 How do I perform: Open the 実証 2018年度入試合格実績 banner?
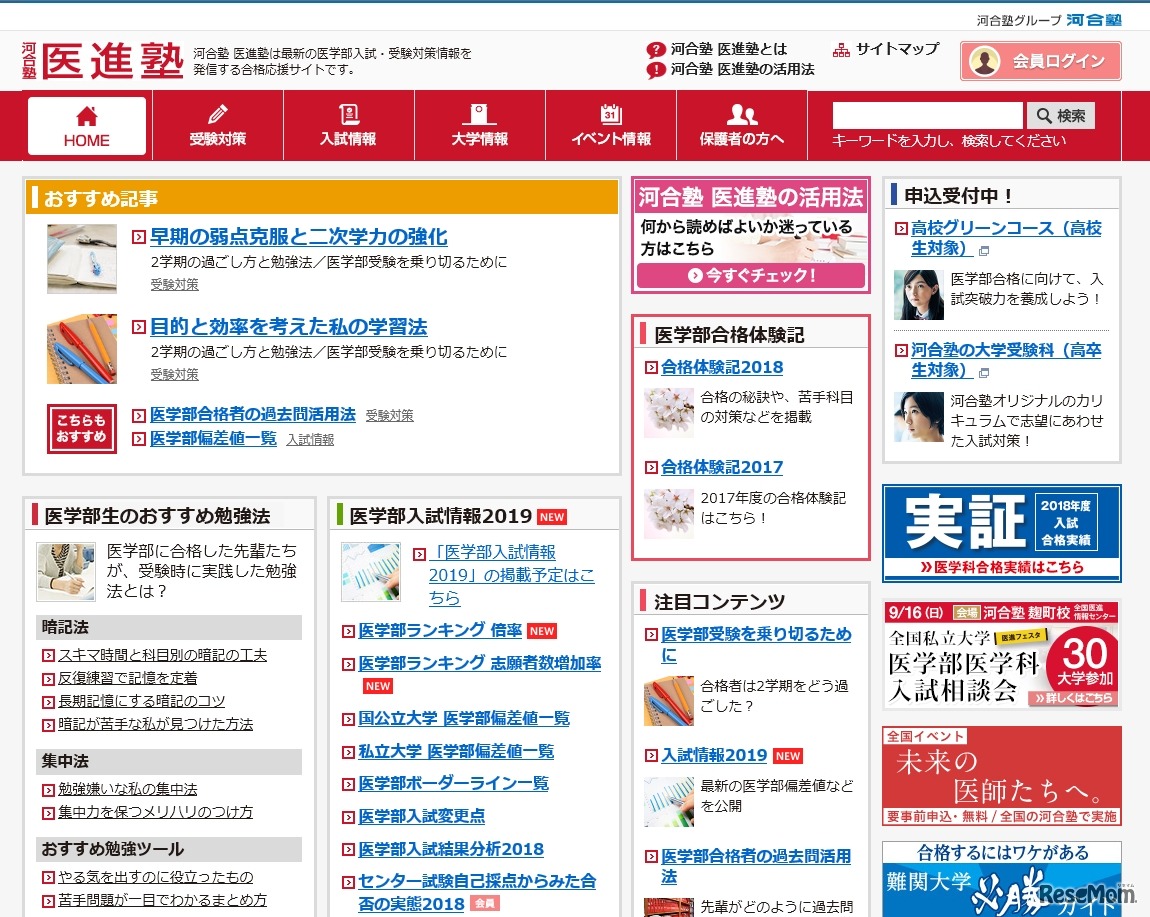pos(1001,532)
